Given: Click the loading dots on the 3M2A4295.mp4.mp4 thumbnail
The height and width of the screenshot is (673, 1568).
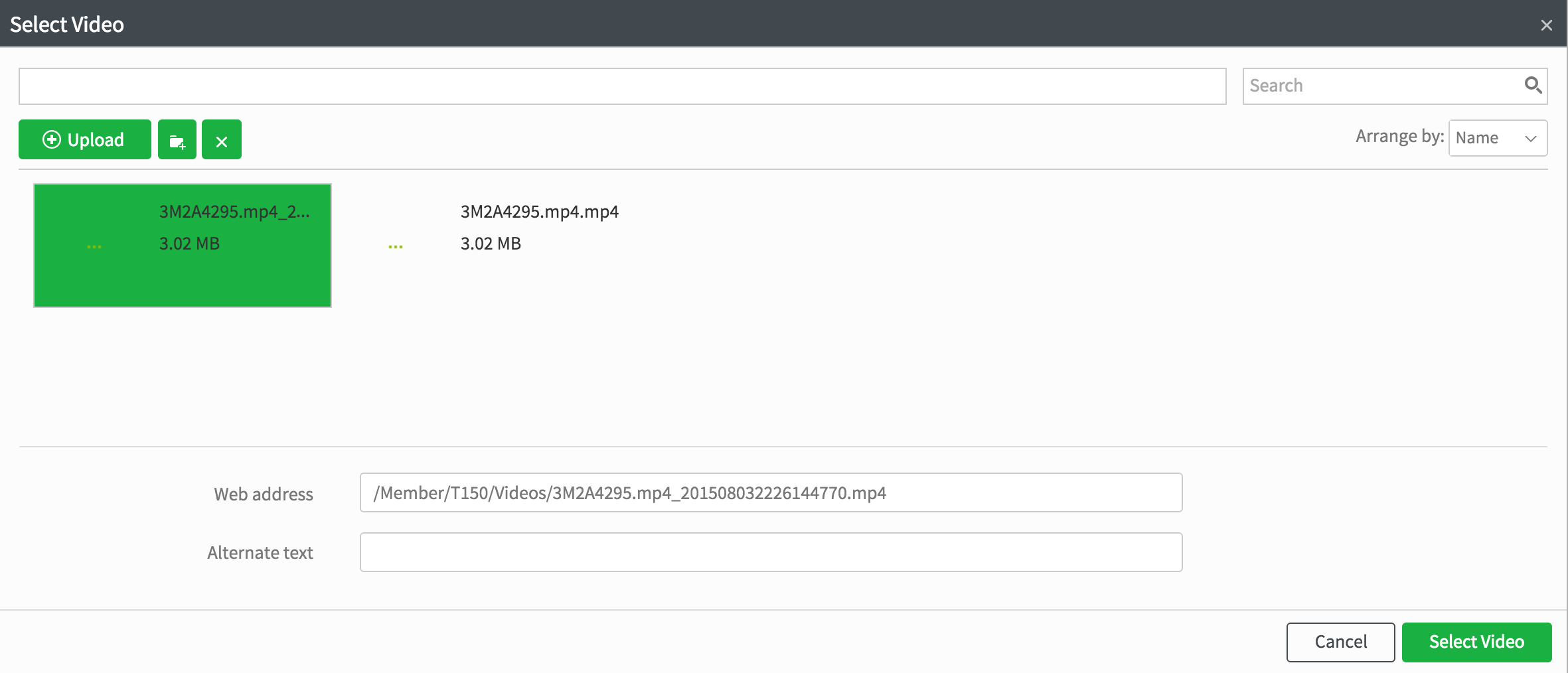Looking at the screenshot, I should pyautogui.click(x=396, y=246).
